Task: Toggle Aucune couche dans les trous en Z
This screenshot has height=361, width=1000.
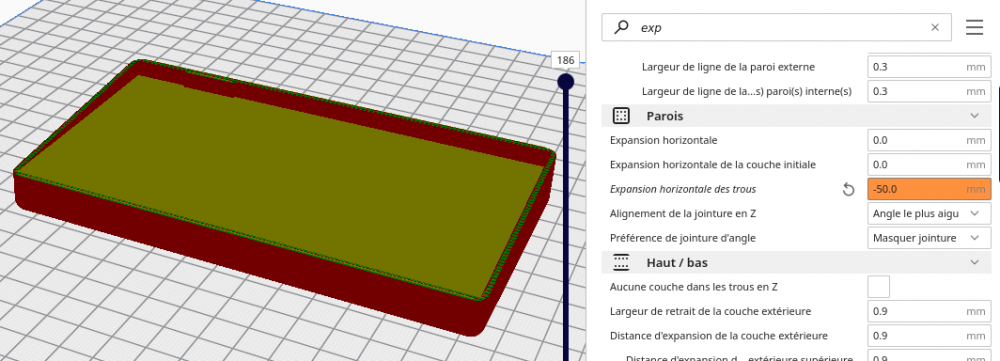Action: [x=879, y=287]
